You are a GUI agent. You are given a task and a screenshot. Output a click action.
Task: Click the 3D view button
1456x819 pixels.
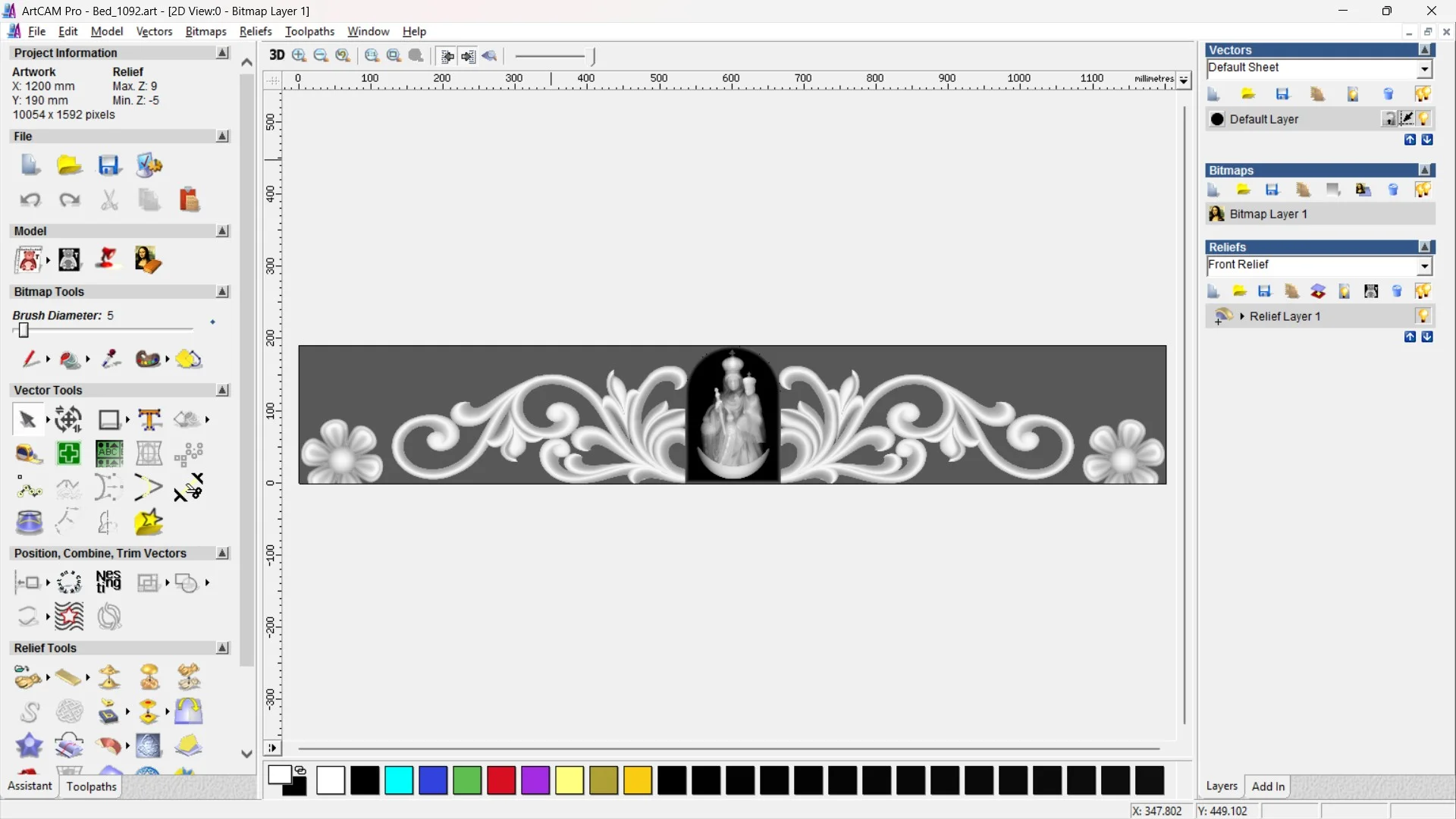click(277, 55)
